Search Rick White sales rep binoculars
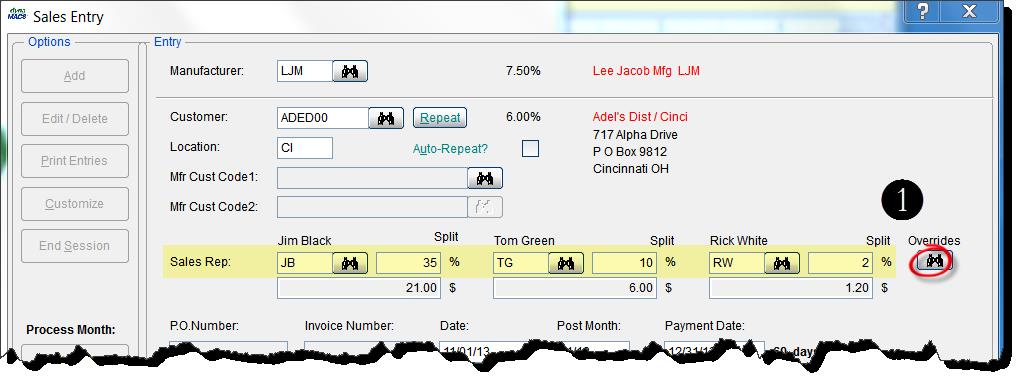1020x385 pixels. (782, 263)
